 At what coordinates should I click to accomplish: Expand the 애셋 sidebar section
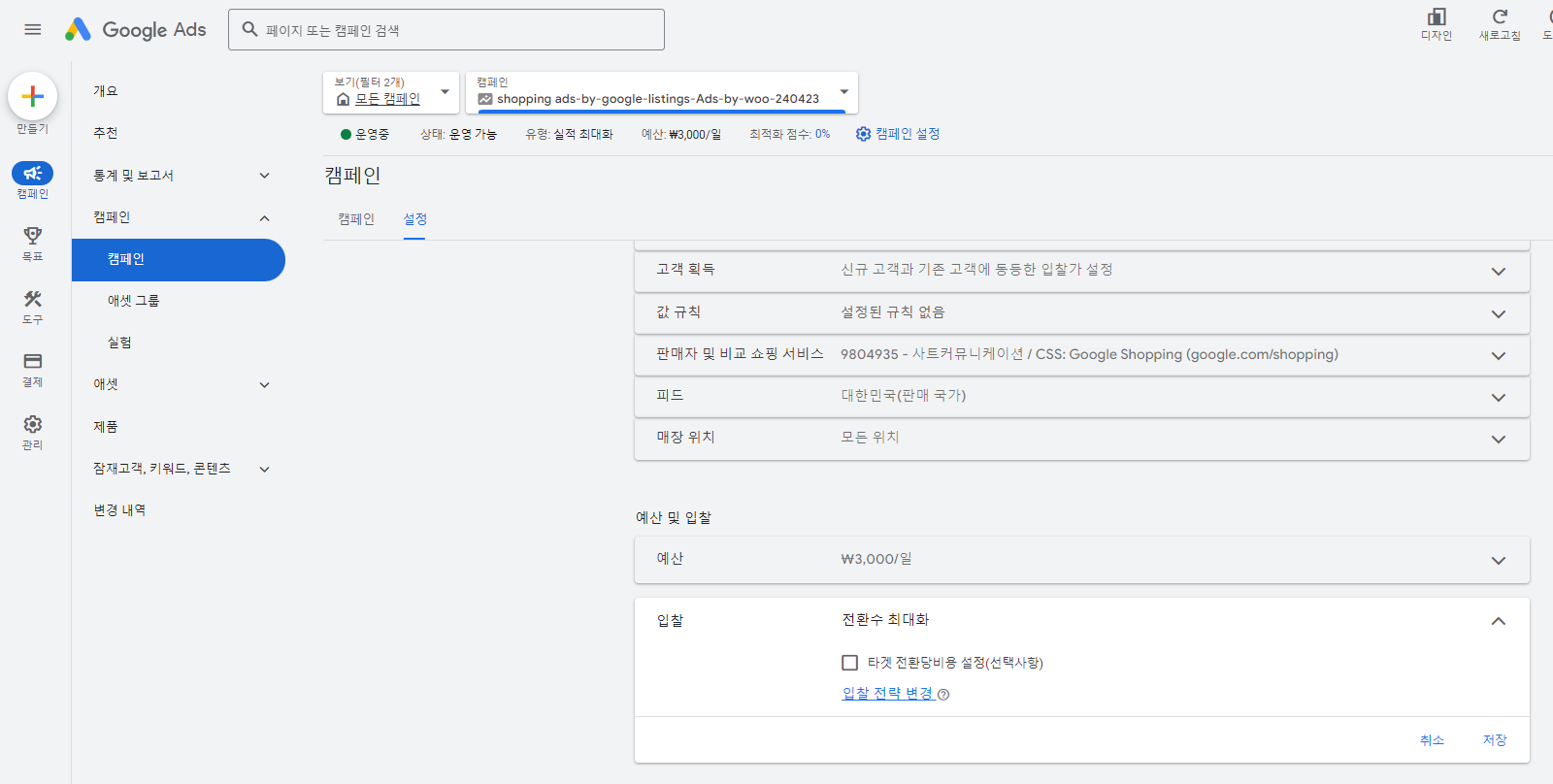pos(265,385)
